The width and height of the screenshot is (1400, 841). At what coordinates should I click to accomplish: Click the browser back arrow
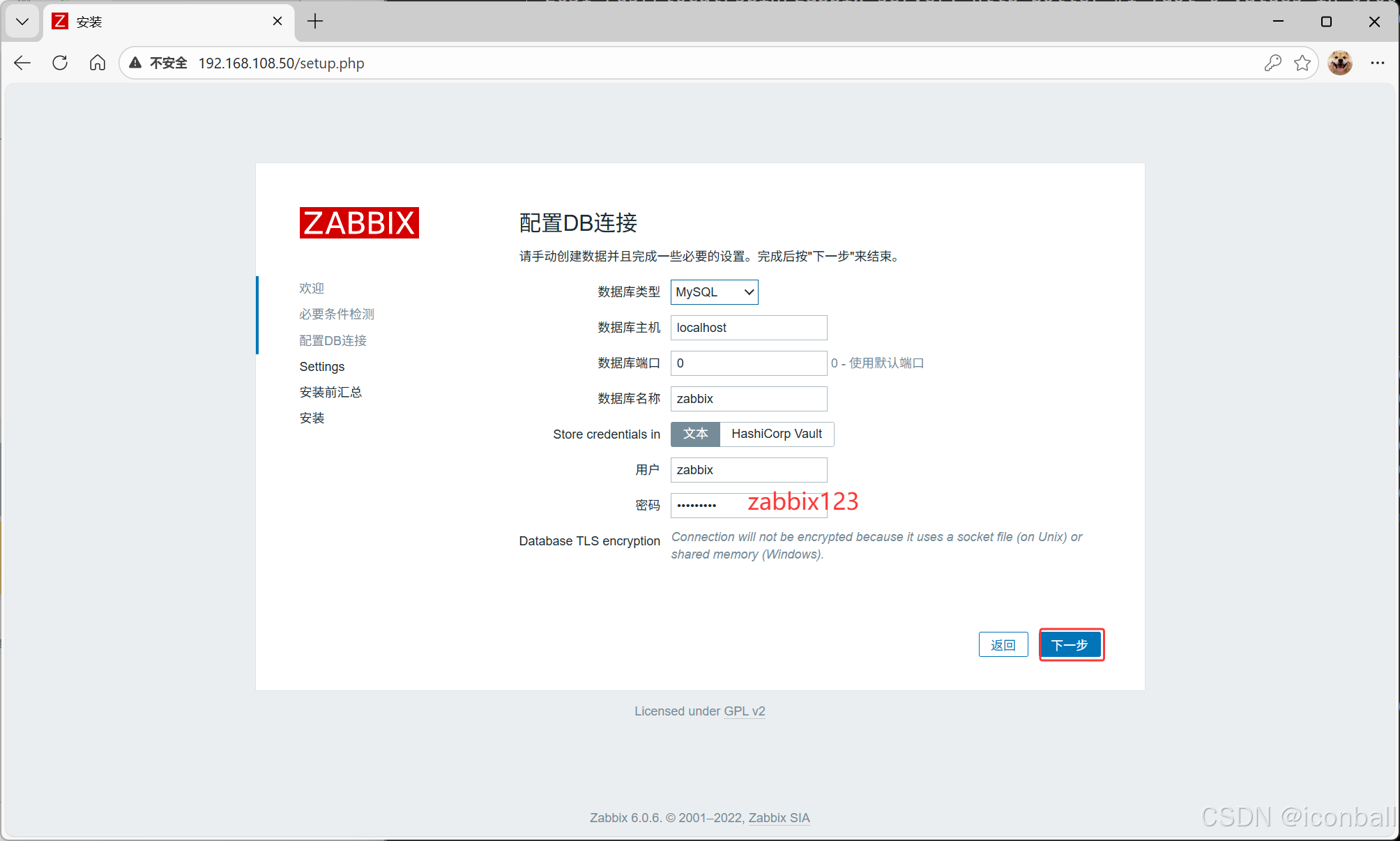point(22,63)
